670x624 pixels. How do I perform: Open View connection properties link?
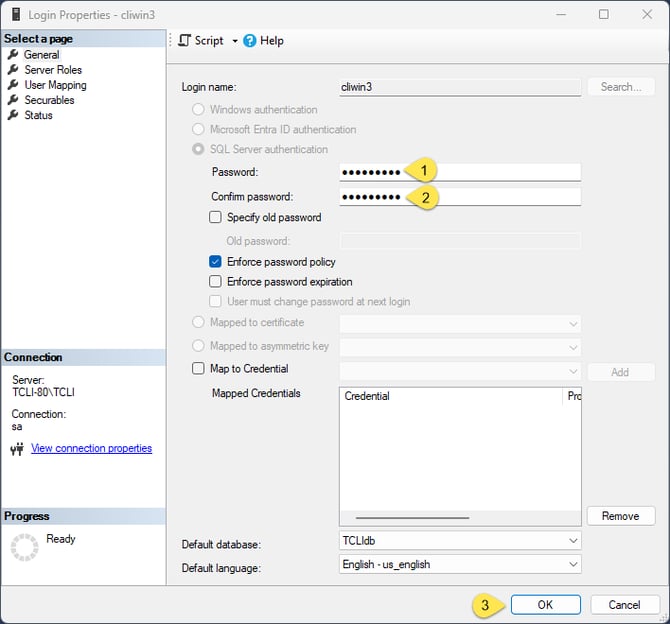click(x=92, y=449)
